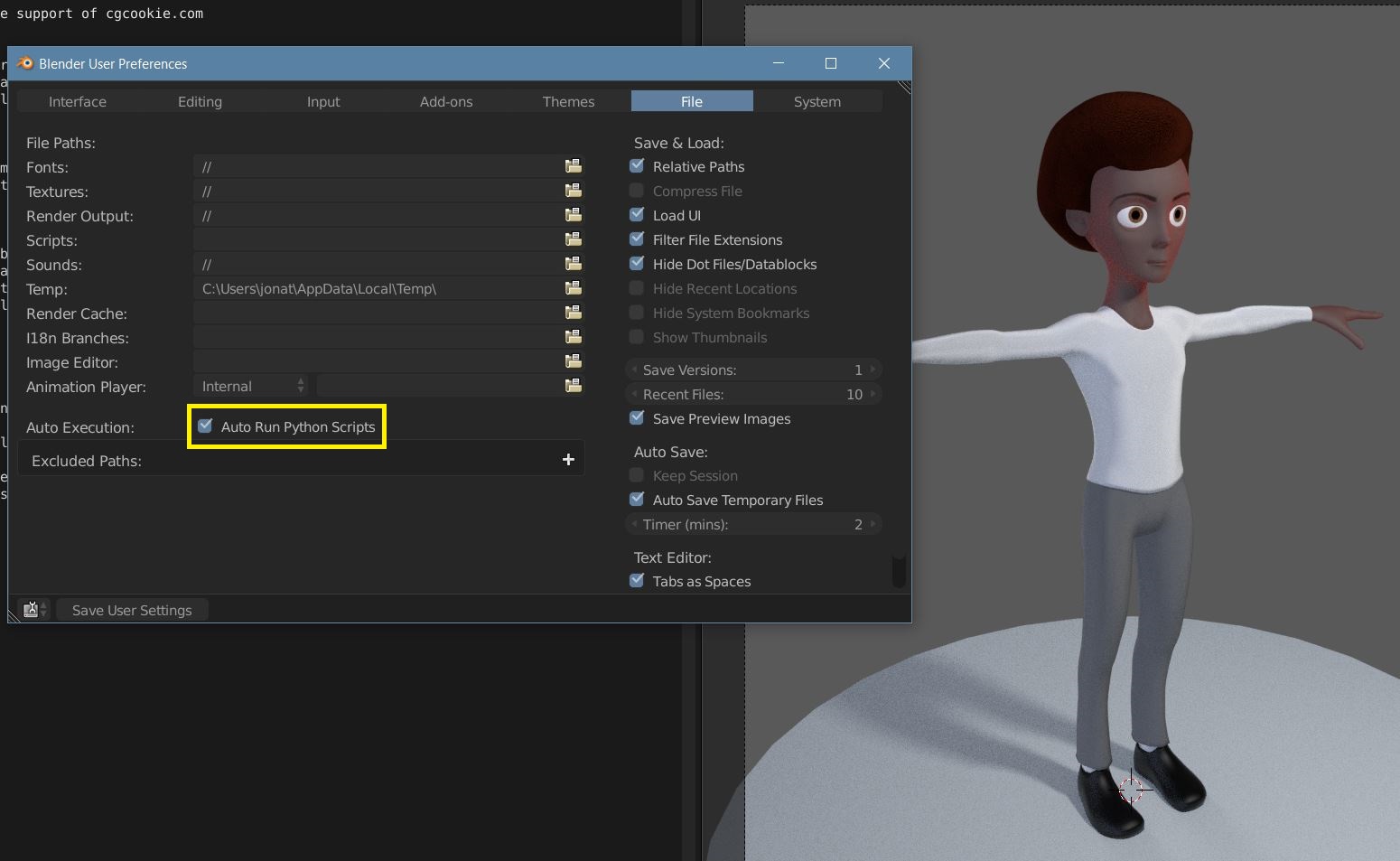1400x861 pixels.
Task: Click the Fonts path input field
Action: (378, 166)
